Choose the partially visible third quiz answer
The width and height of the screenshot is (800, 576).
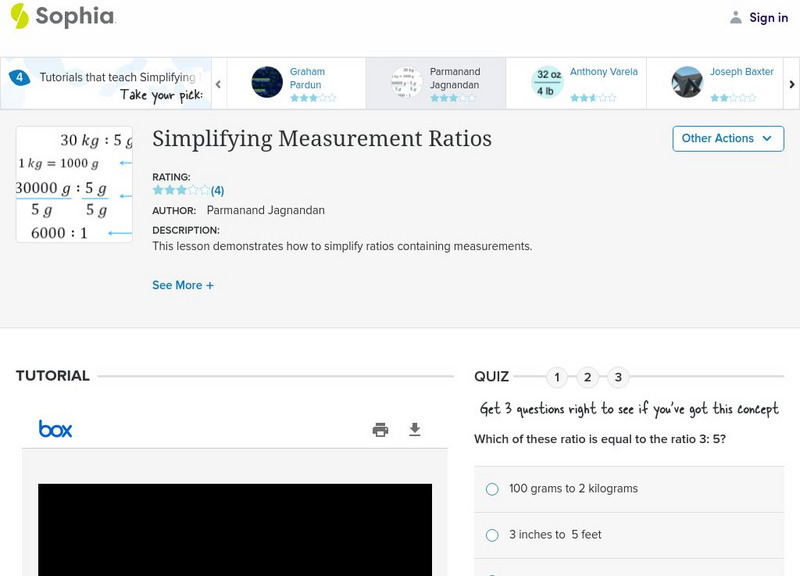point(491,573)
